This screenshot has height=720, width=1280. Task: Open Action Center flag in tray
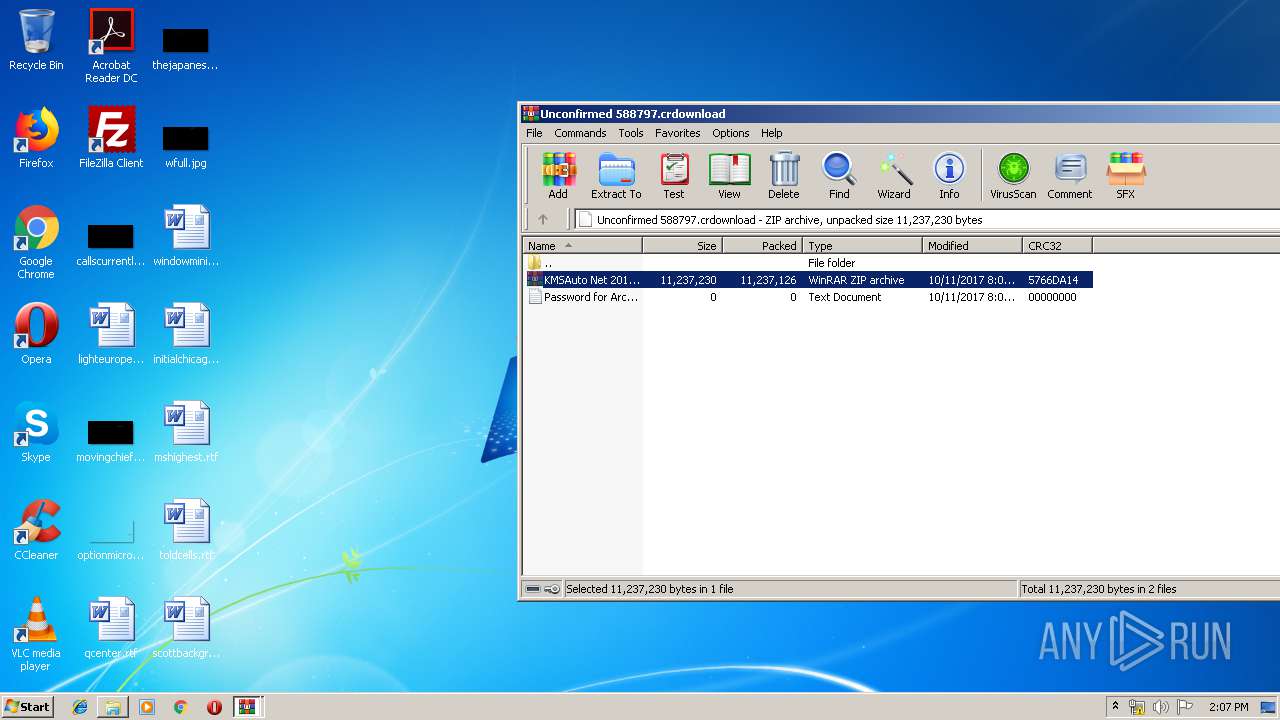coord(1185,707)
